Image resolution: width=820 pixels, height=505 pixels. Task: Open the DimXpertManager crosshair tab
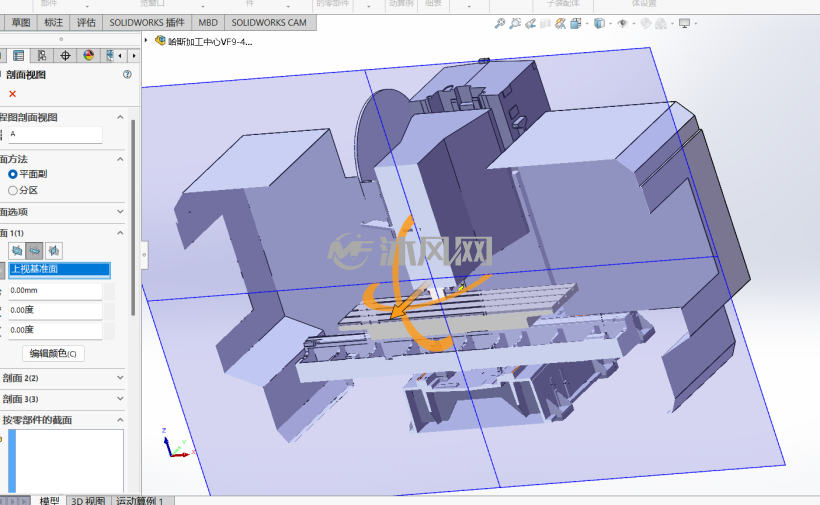(65, 55)
